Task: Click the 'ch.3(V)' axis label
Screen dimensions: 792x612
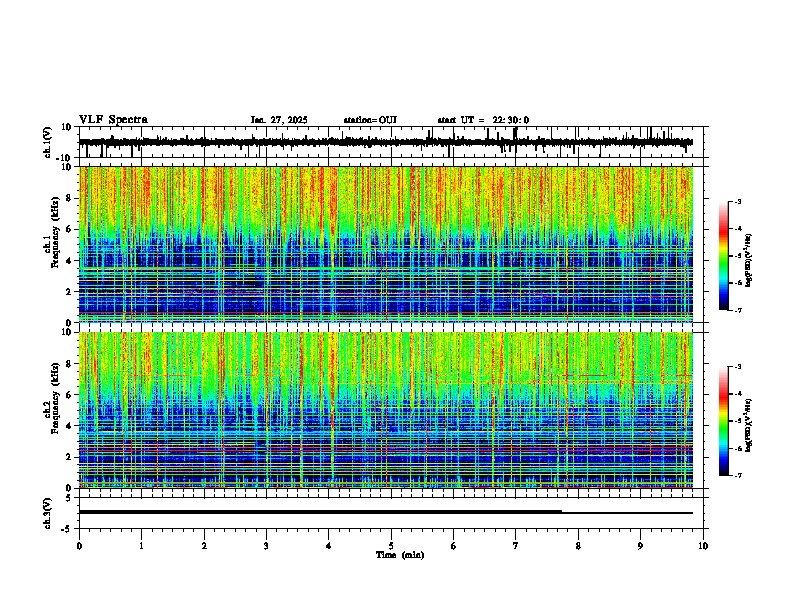Action: coord(48,513)
